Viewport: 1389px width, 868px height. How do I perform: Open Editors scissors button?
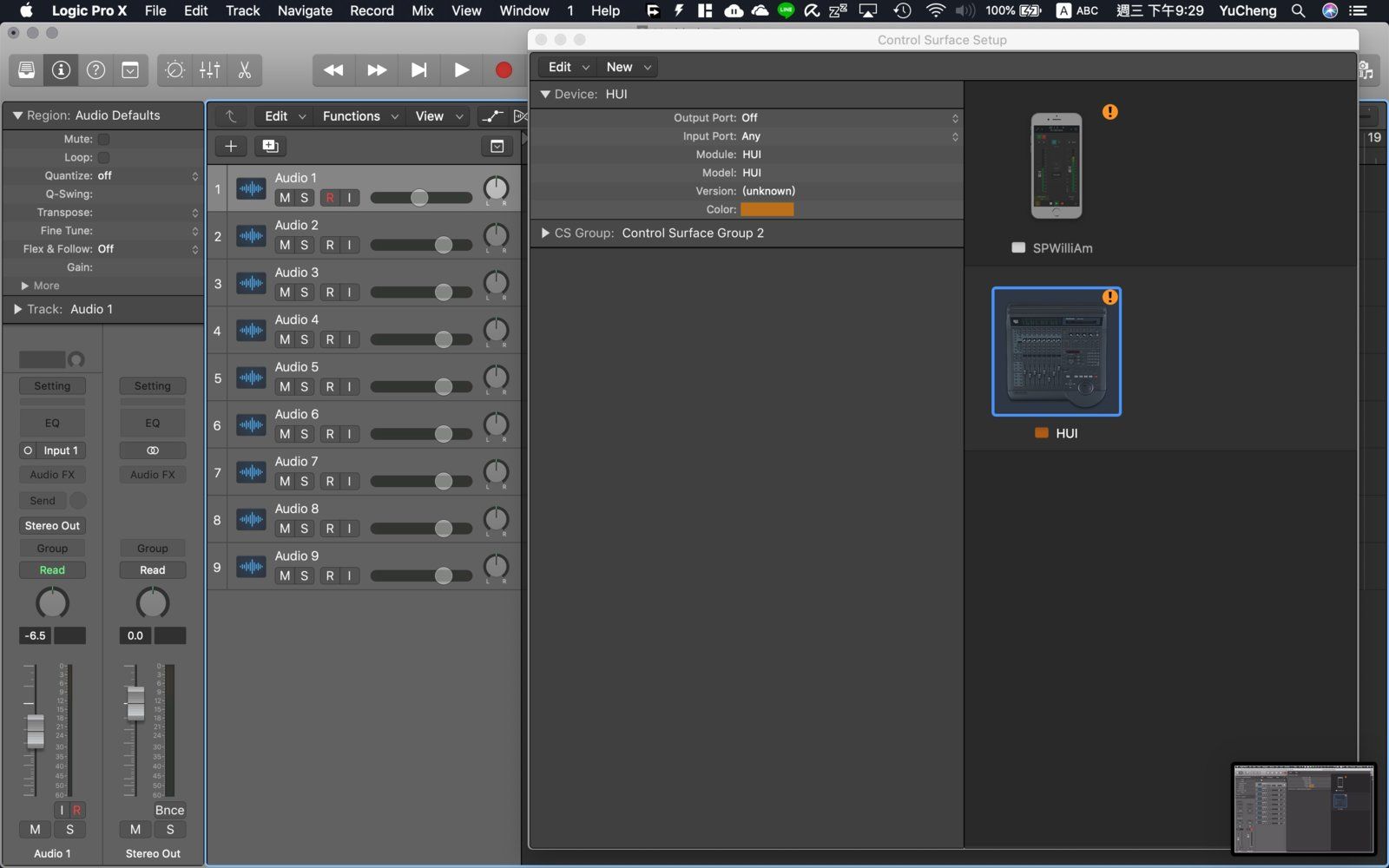point(245,70)
